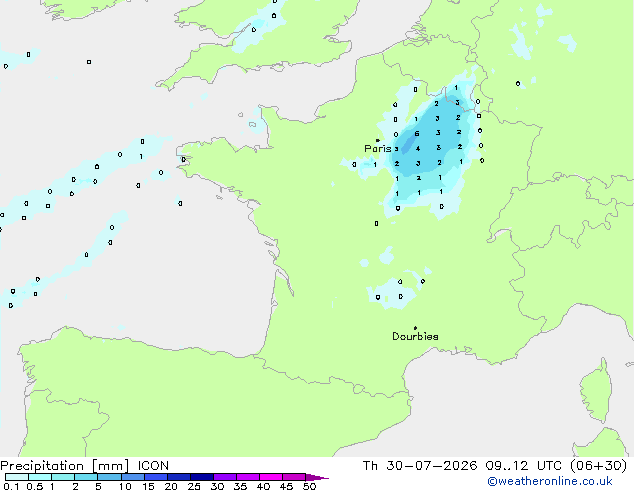This screenshot has width=634, height=490.
Task: Select the 2–5 mm legend swatch
Action: pos(86,477)
